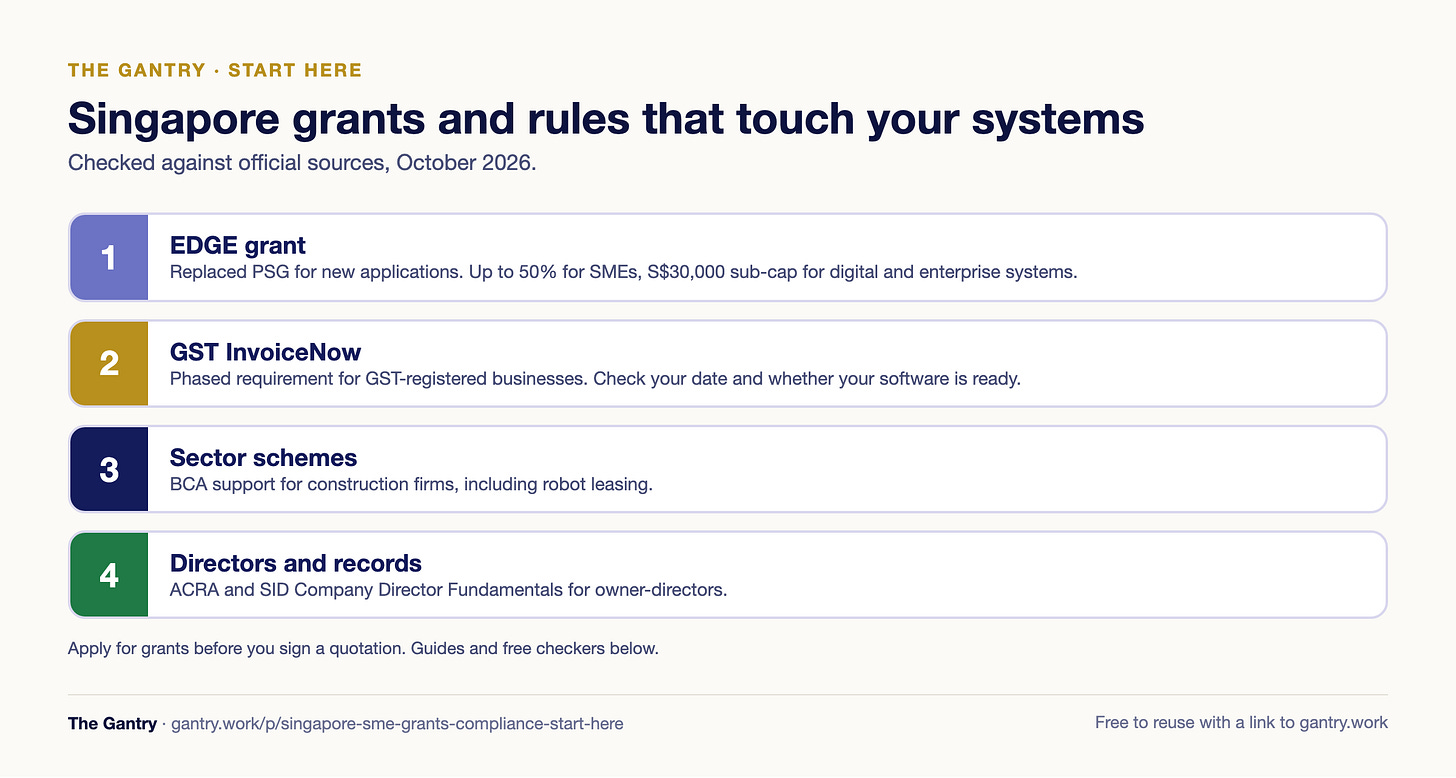Viewport: 1456px width, 778px height.
Task: Click 'THE GANTRY · START HERE' kicker text
Action: (215, 70)
